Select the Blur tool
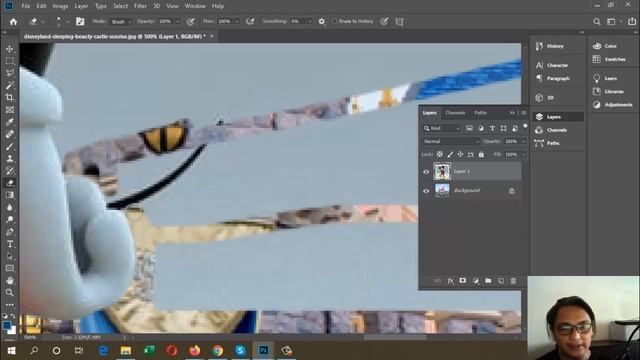 point(10,207)
